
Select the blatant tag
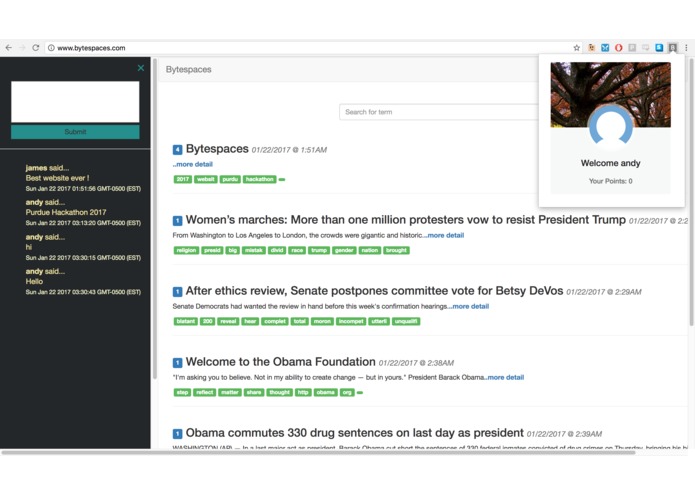point(185,321)
